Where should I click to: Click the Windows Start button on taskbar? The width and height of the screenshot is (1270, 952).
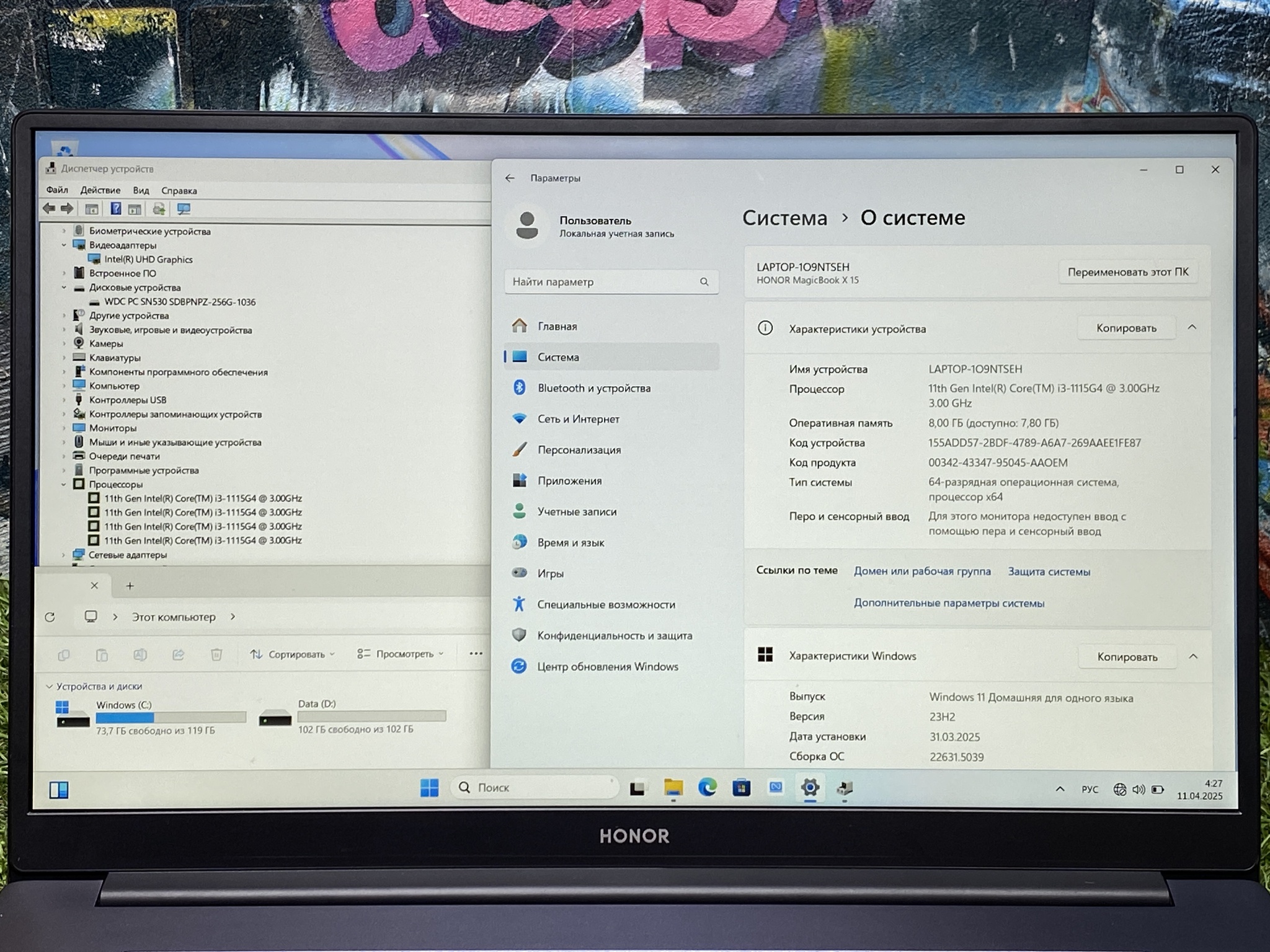429,788
